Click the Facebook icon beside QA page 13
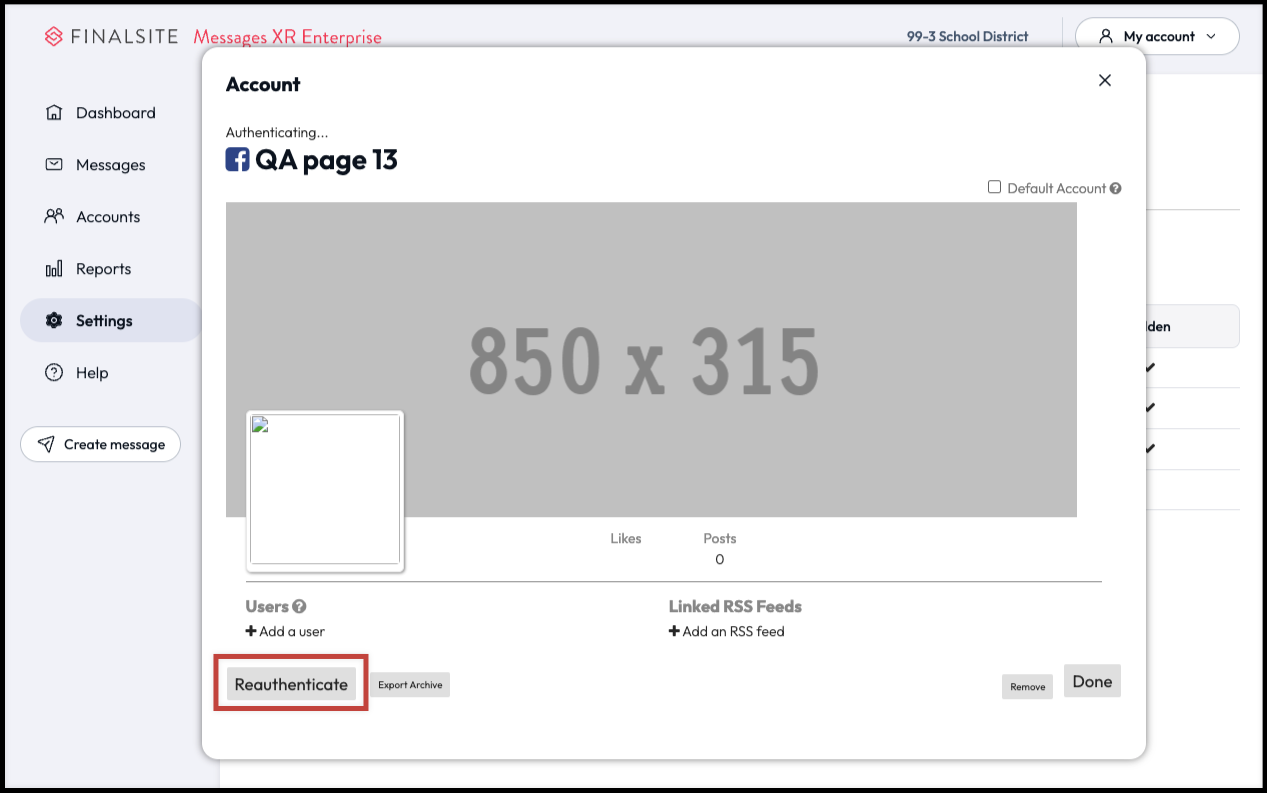 coord(237,159)
